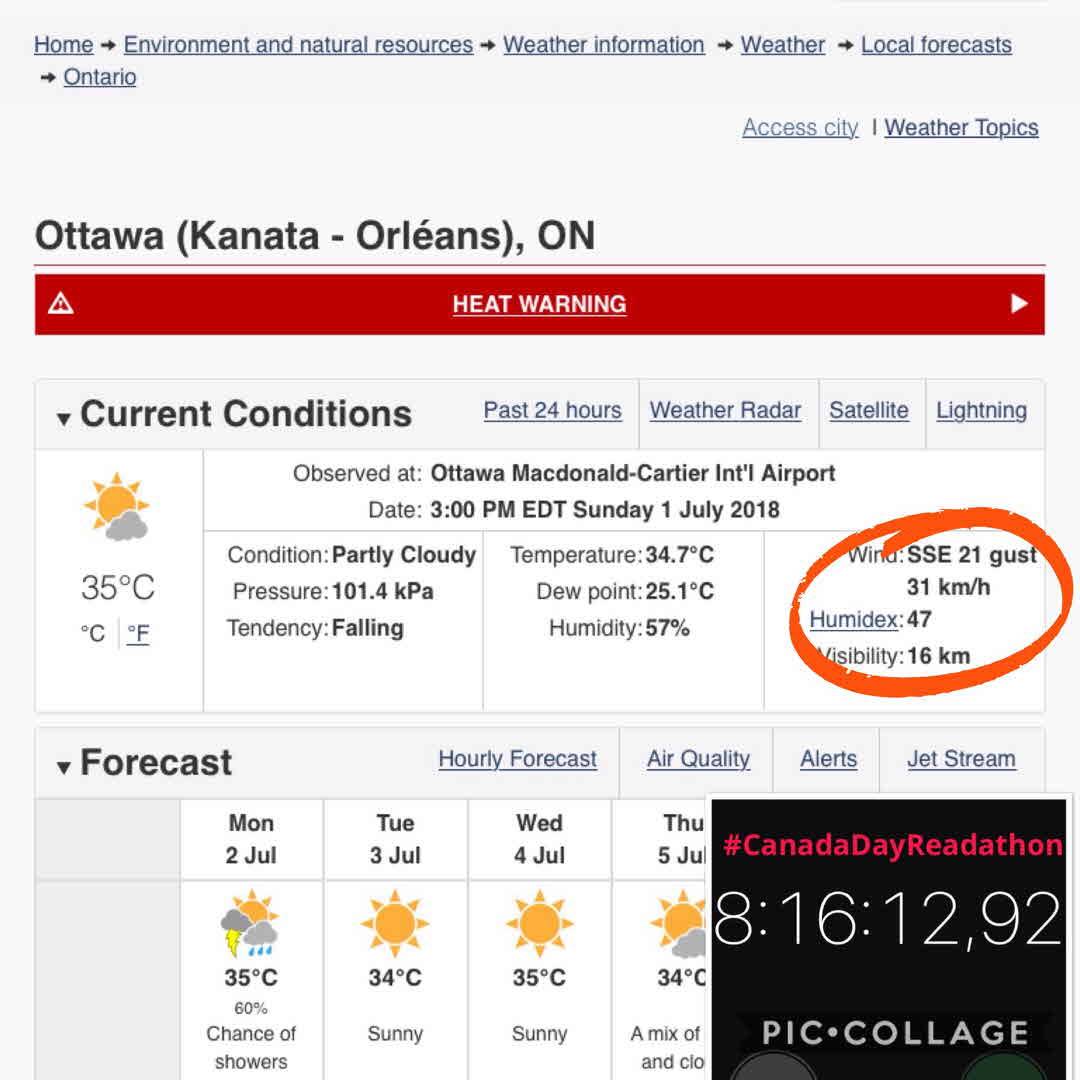Expand the Heat Warning banner arrow

tap(1019, 303)
